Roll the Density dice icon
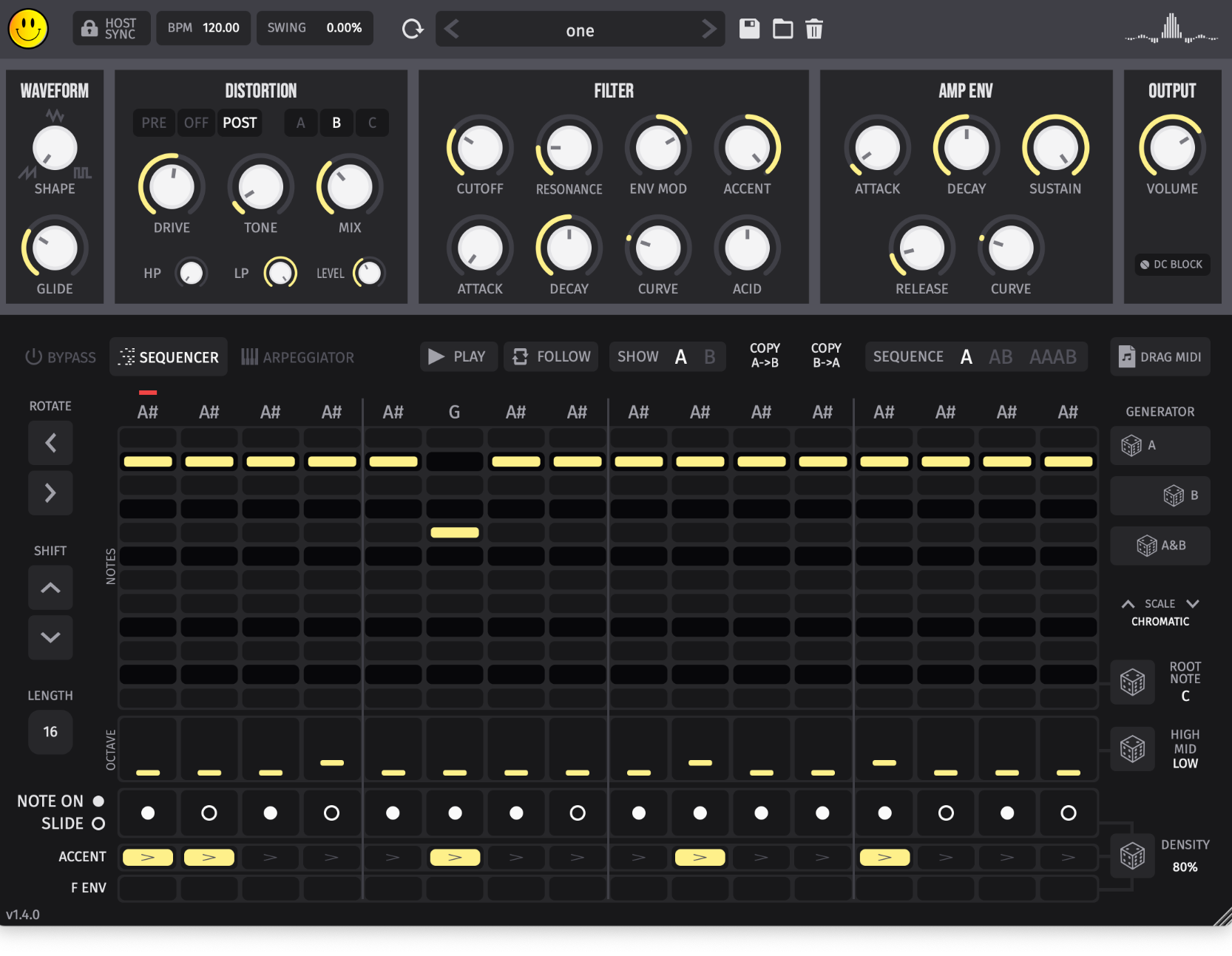 coord(1132,855)
